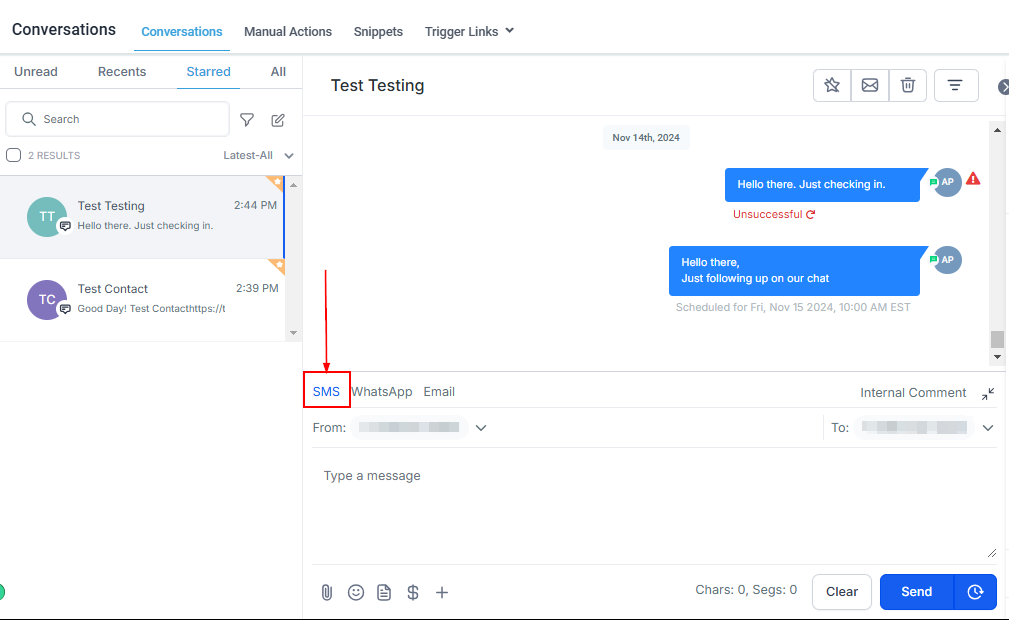1009x620 pixels.
Task: Open the conversation filter lines icon
Action: (x=956, y=85)
